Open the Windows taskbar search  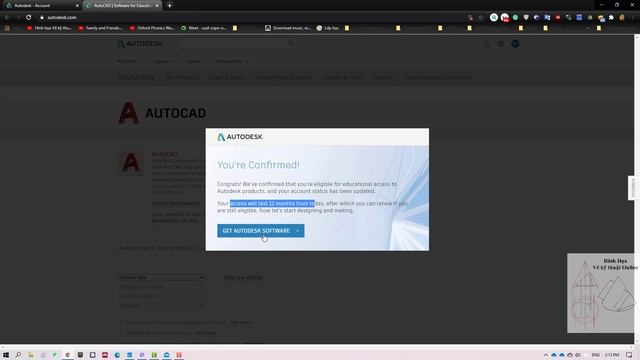tap(18, 355)
